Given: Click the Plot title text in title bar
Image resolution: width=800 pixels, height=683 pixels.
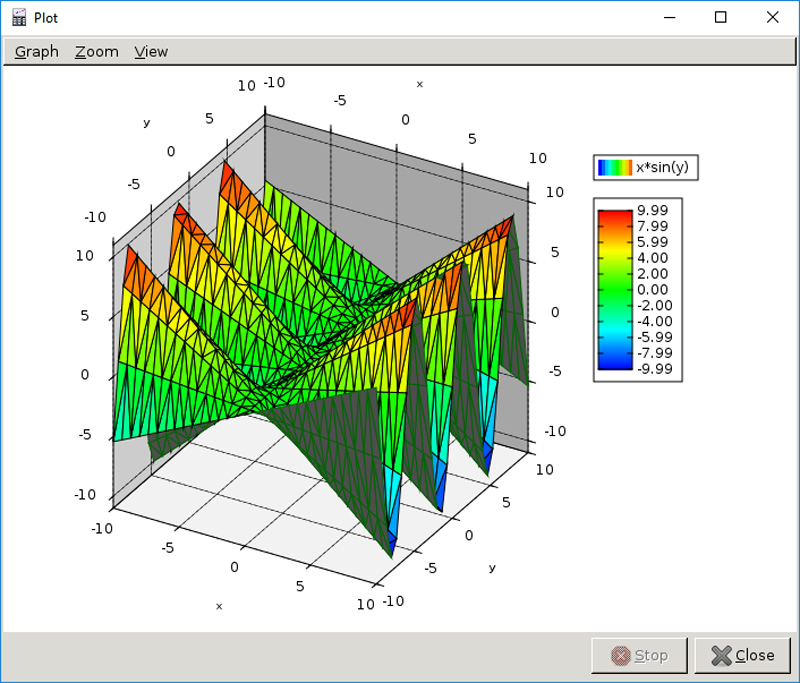Looking at the screenshot, I should [x=46, y=17].
